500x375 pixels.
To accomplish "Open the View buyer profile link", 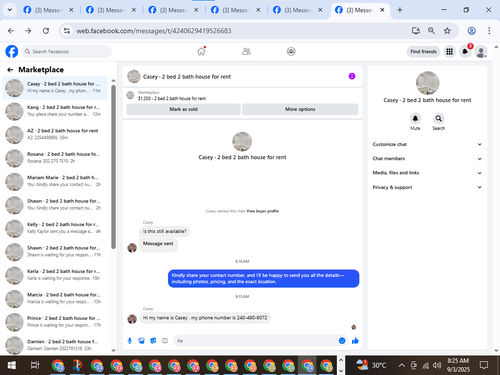I will [x=263, y=211].
